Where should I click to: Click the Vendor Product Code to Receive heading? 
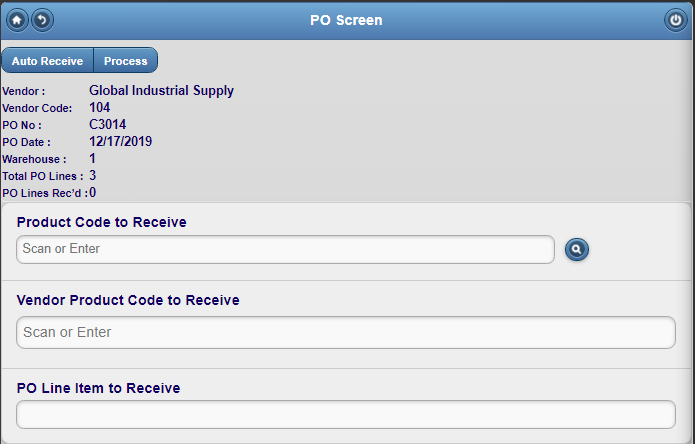click(x=128, y=300)
